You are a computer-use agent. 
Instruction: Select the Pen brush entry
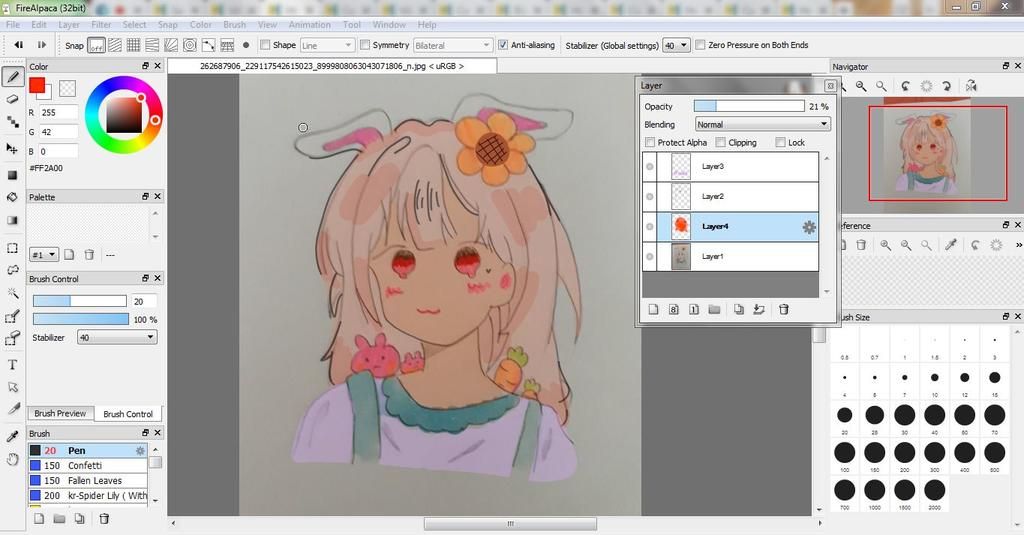[88, 451]
